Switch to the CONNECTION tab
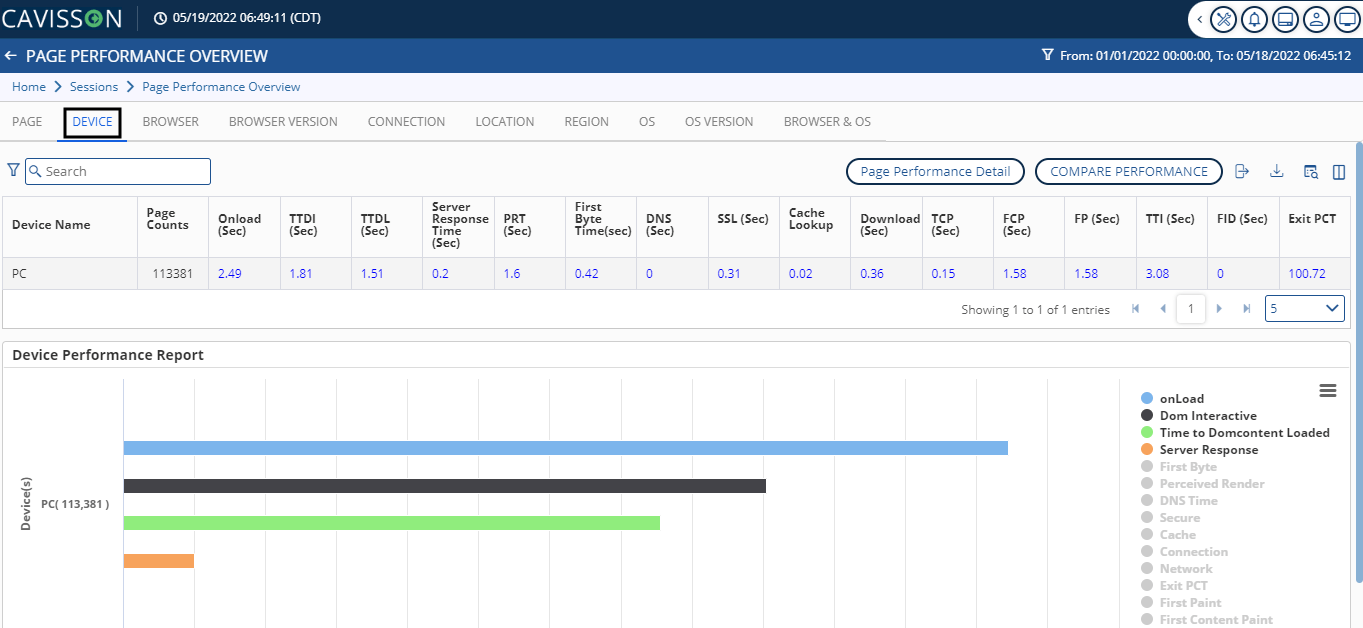This screenshot has width=1363, height=628. click(x=406, y=122)
